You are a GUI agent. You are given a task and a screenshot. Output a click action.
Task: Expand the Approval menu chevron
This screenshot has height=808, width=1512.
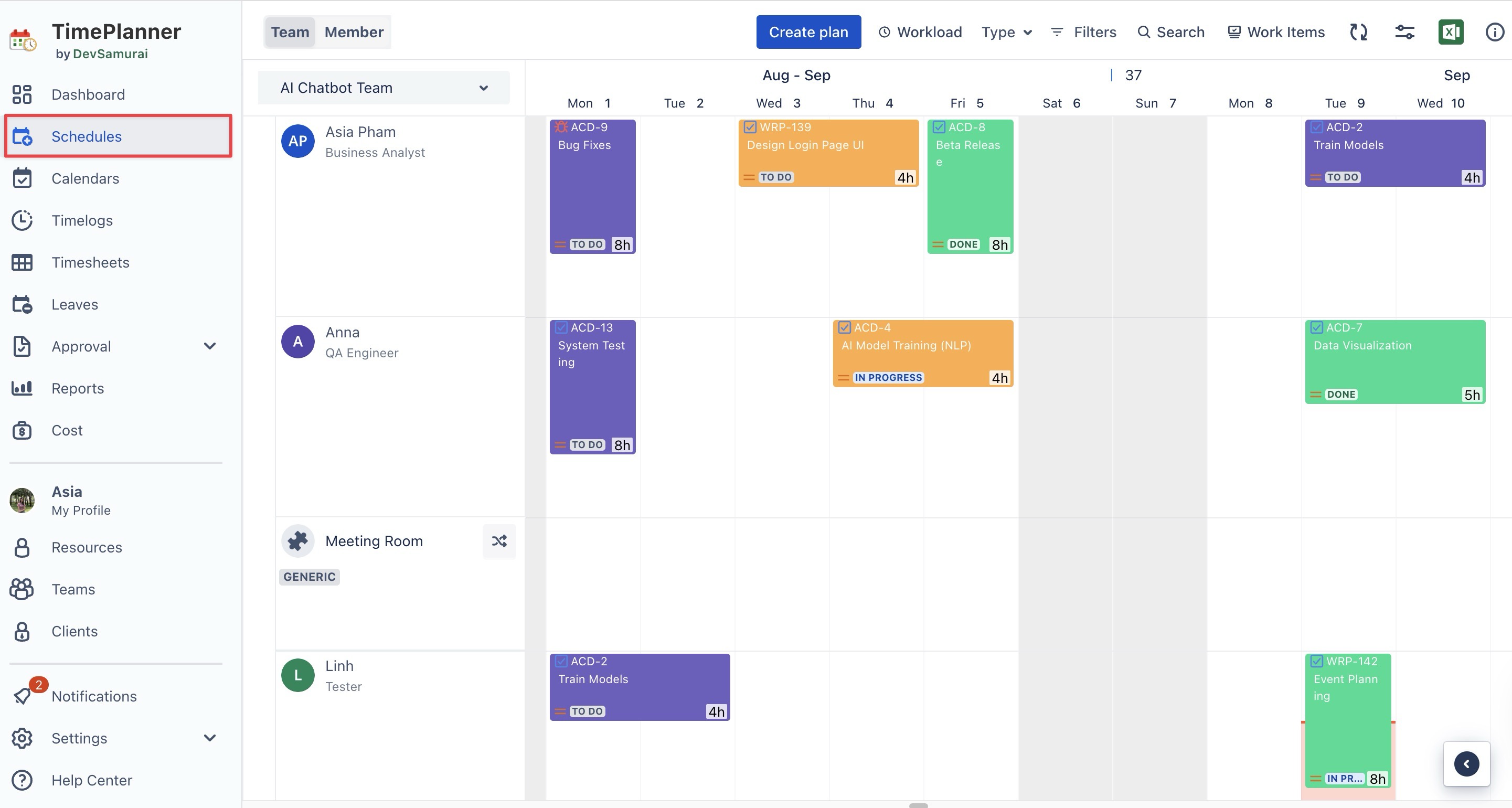[x=209, y=346]
